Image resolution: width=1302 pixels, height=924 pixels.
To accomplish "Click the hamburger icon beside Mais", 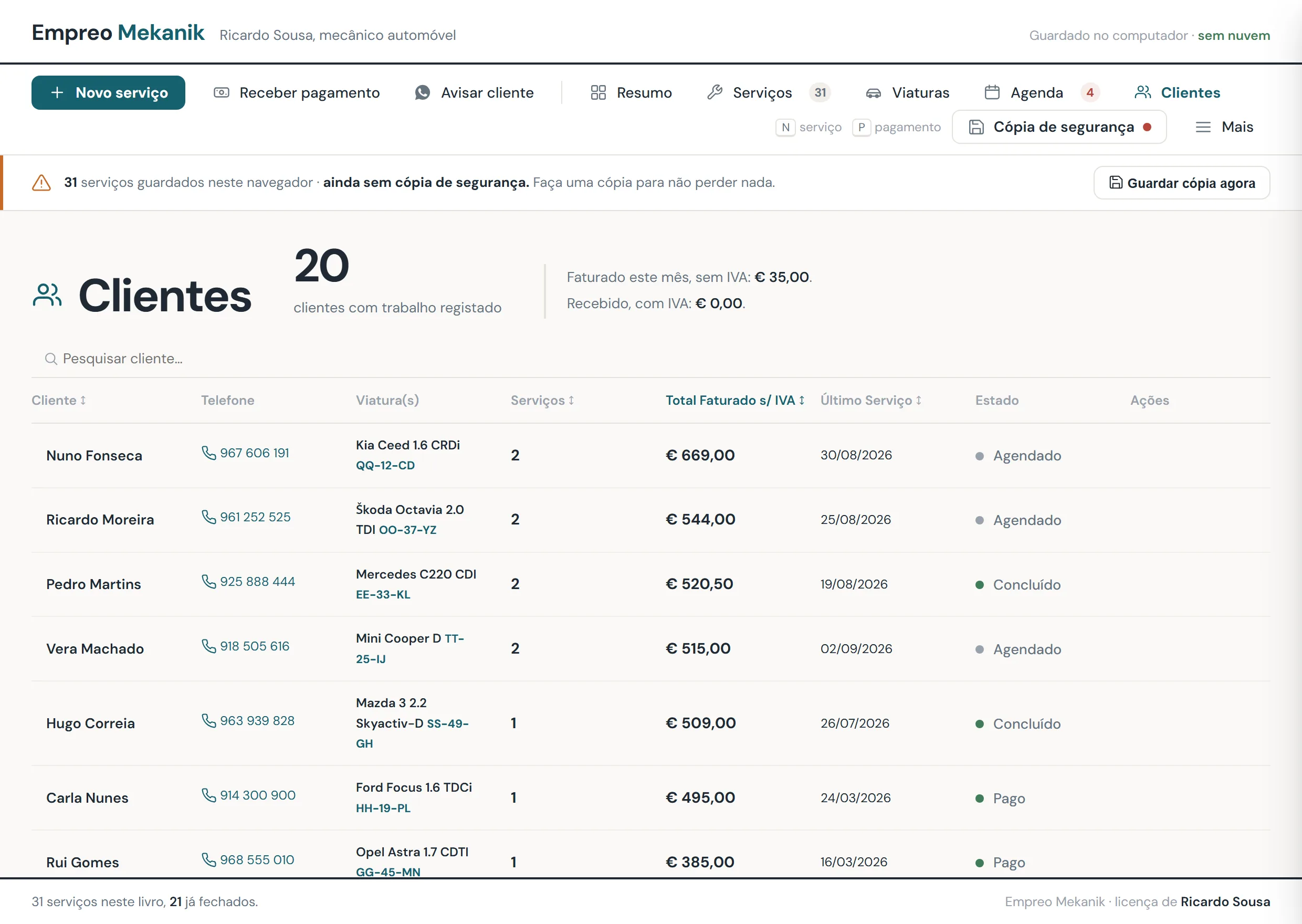I will click(1202, 127).
